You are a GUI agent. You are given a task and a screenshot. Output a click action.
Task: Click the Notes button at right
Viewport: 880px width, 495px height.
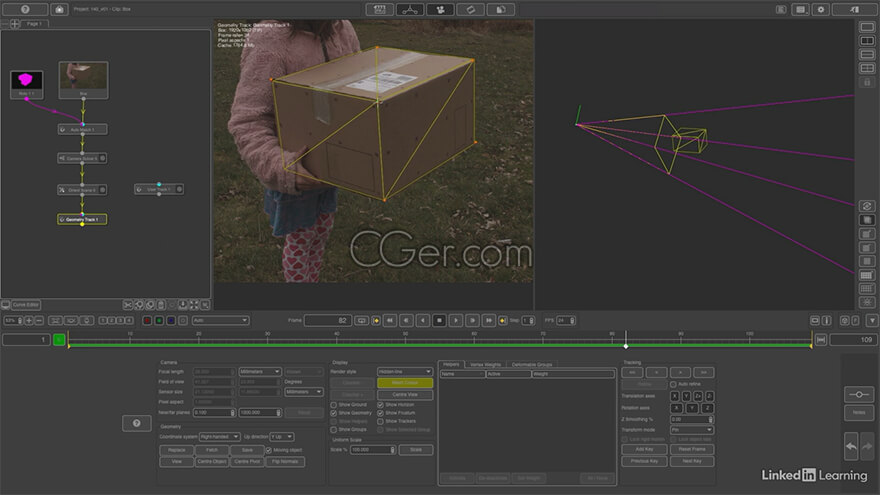[859, 412]
